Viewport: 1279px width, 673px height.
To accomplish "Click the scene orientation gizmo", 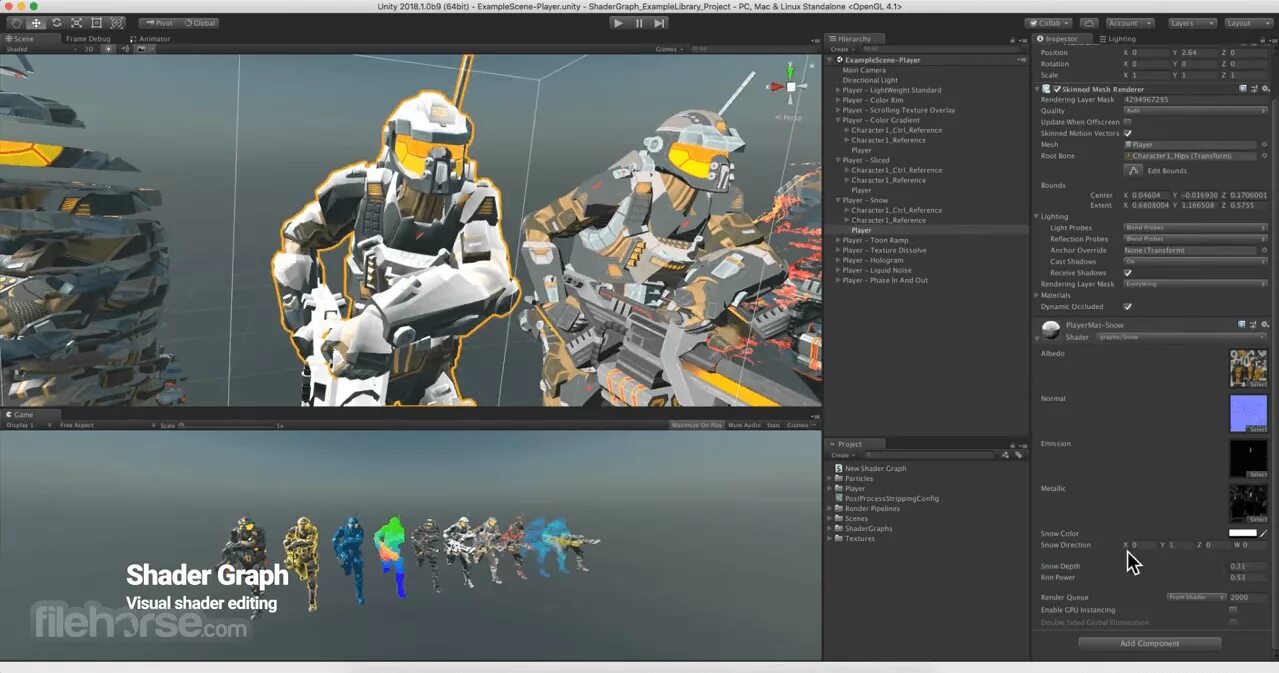I will click(790, 87).
